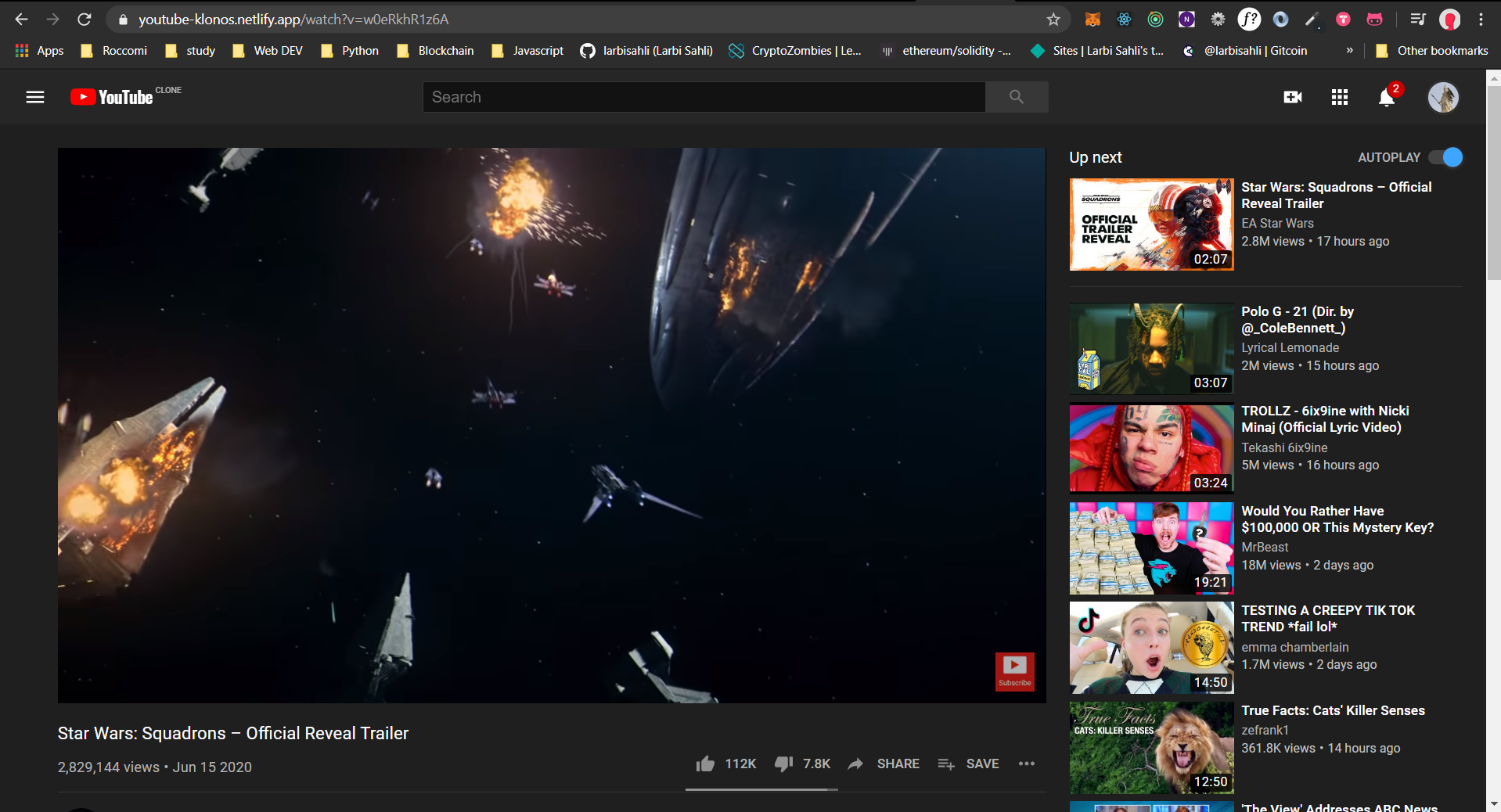Screen dimensions: 1501x812
Task: Click the like/dislike ratio bar
Action: (x=762, y=789)
